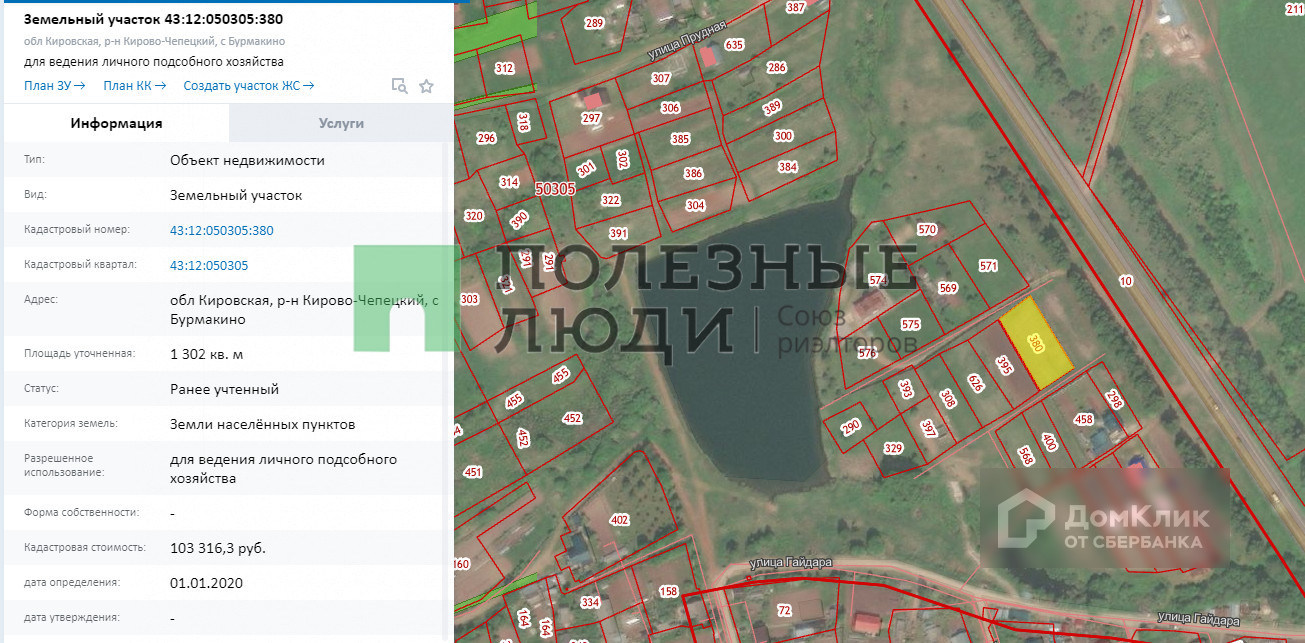1305x643 pixels.
Task: Click Создать участок ЖС link
Action: 249,86
